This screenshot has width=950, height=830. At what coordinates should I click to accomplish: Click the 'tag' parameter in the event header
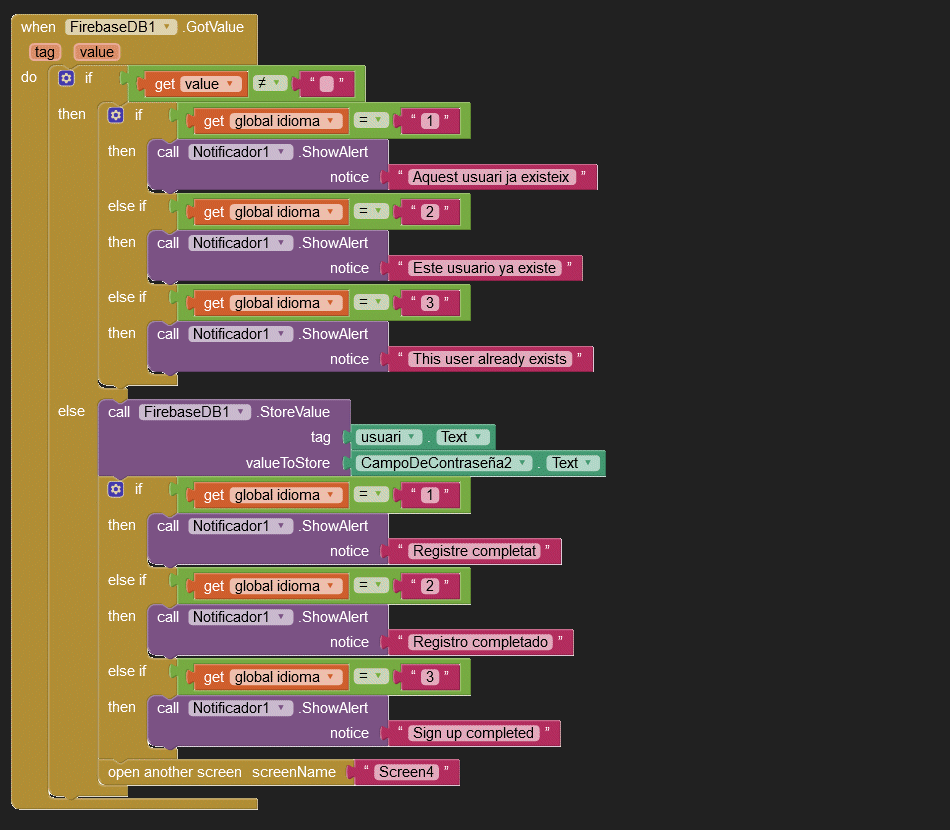coord(45,52)
